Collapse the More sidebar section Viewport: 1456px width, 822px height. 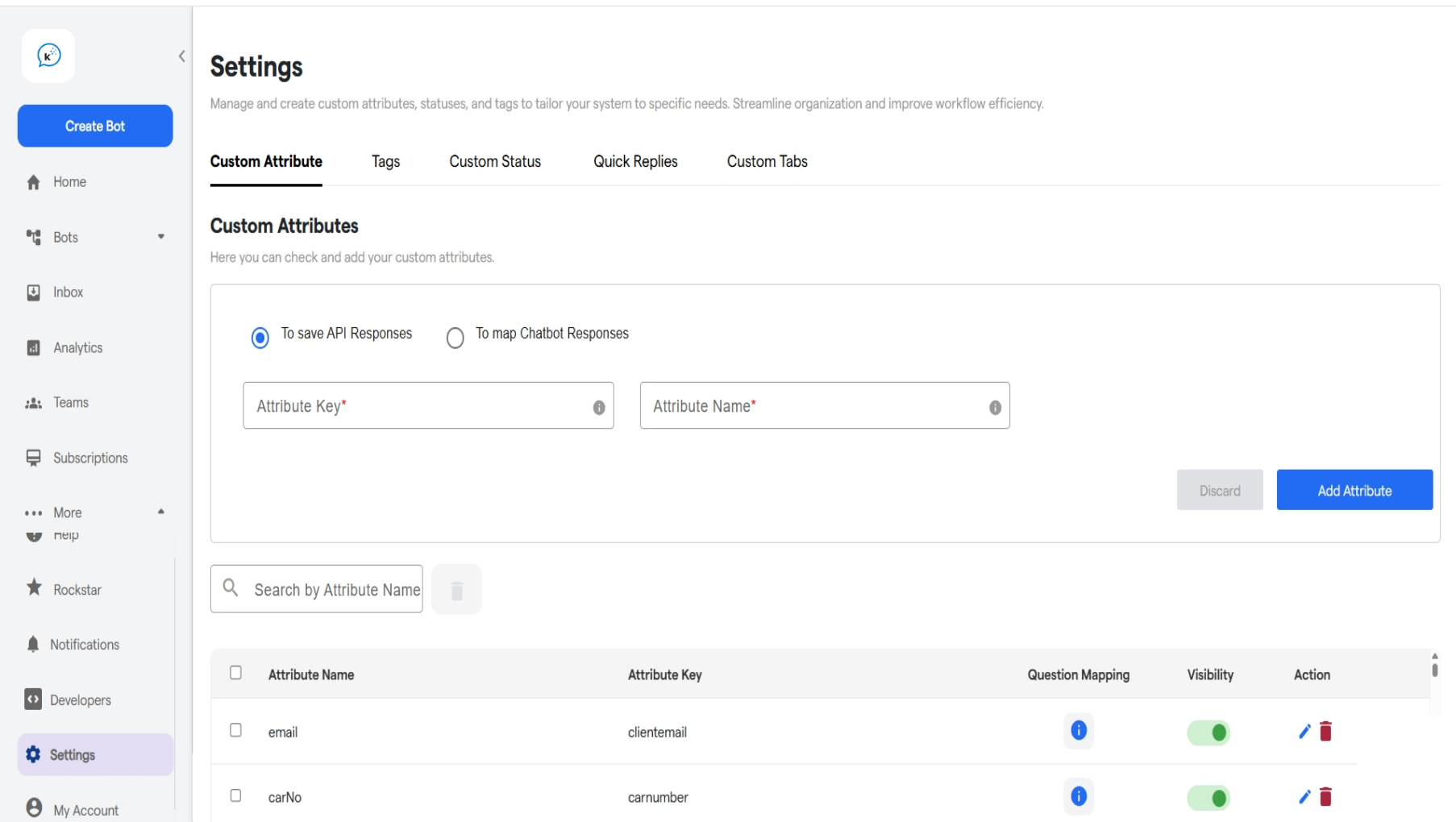pos(160,511)
